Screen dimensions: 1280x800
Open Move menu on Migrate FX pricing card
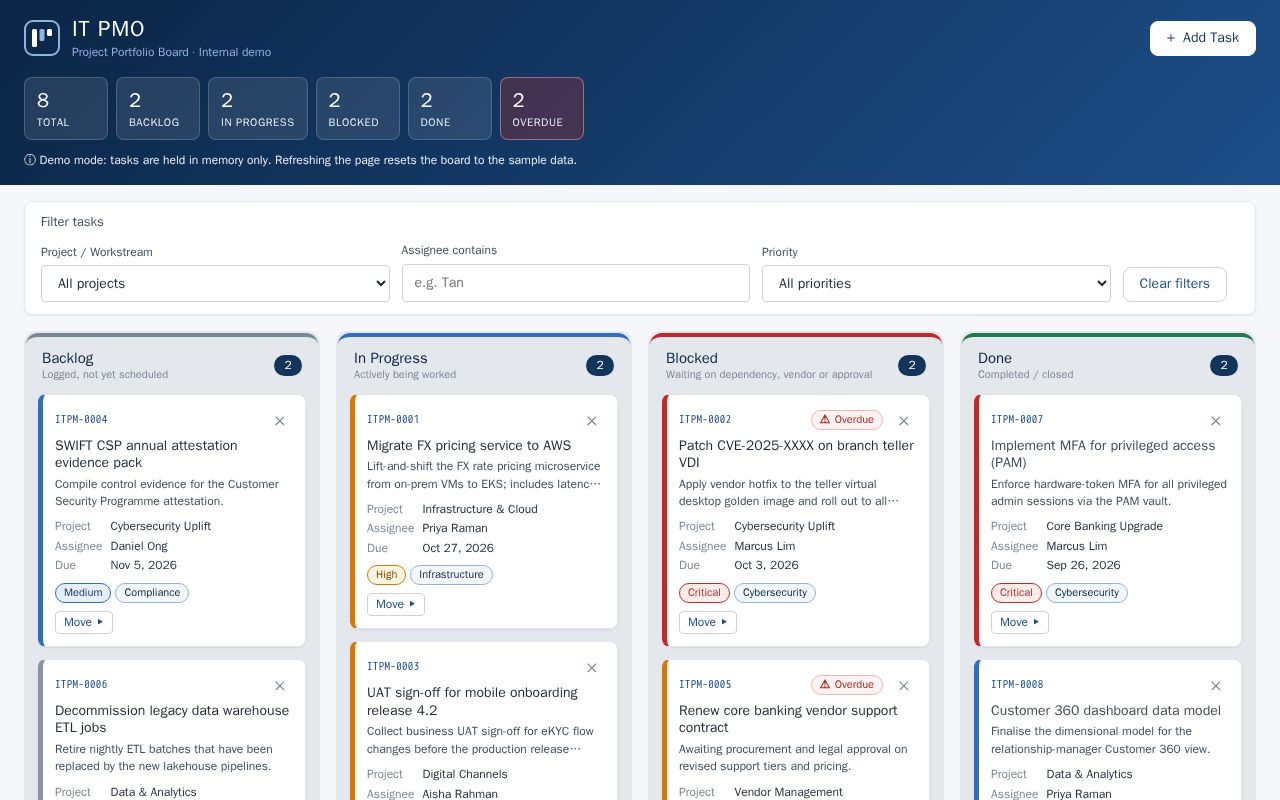point(396,604)
